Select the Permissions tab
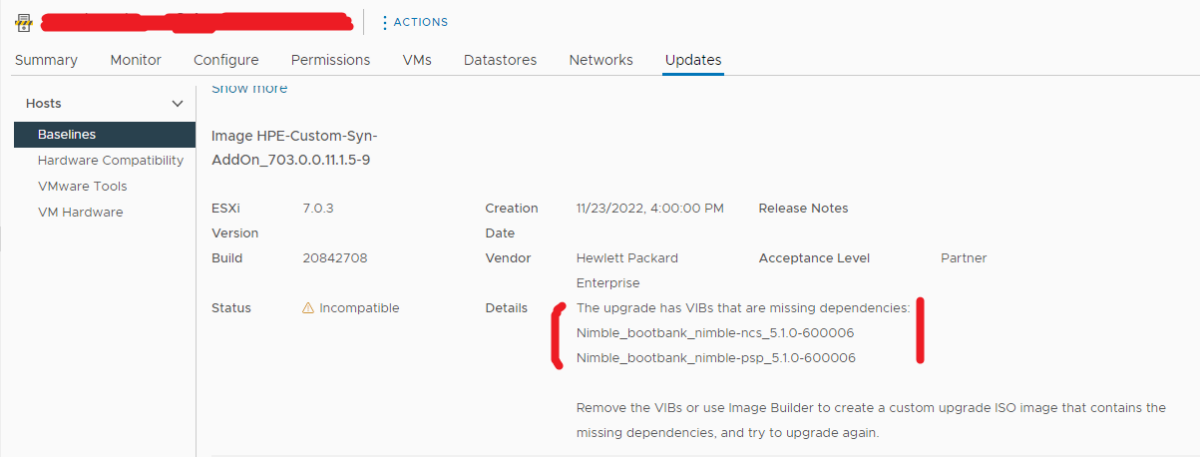The image size is (1200, 457). (x=331, y=60)
